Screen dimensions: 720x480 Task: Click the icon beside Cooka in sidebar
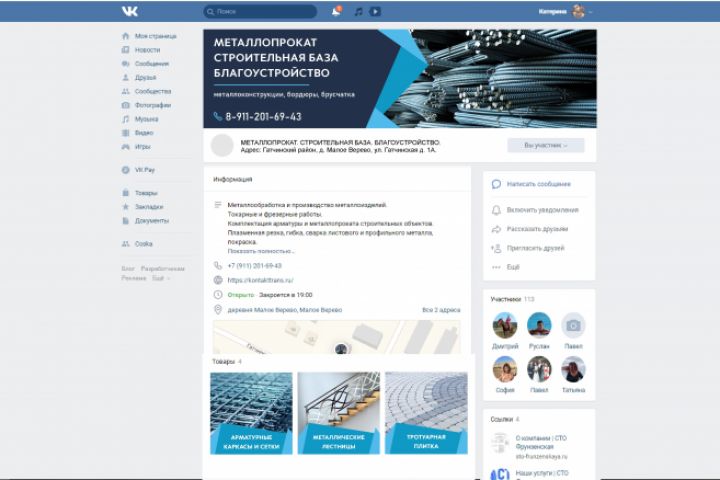point(125,243)
